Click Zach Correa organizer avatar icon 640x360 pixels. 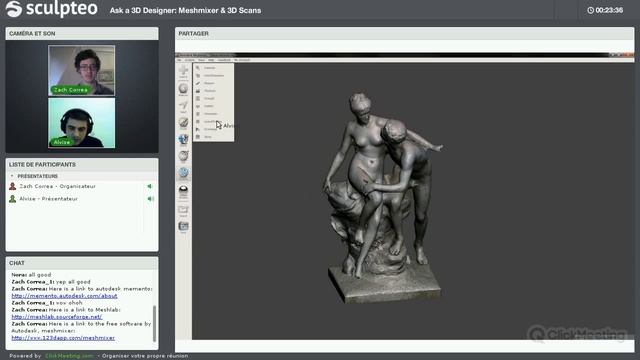[13, 186]
